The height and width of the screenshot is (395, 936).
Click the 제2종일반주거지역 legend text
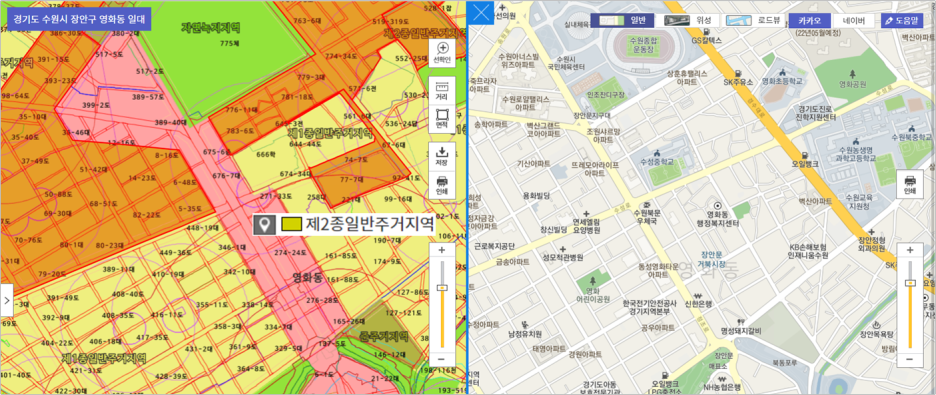tap(370, 225)
